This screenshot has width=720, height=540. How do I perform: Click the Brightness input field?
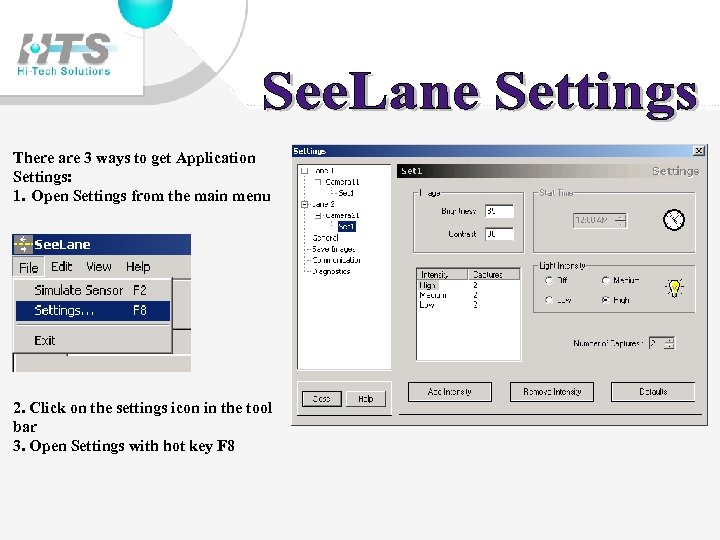click(x=499, y=211)
